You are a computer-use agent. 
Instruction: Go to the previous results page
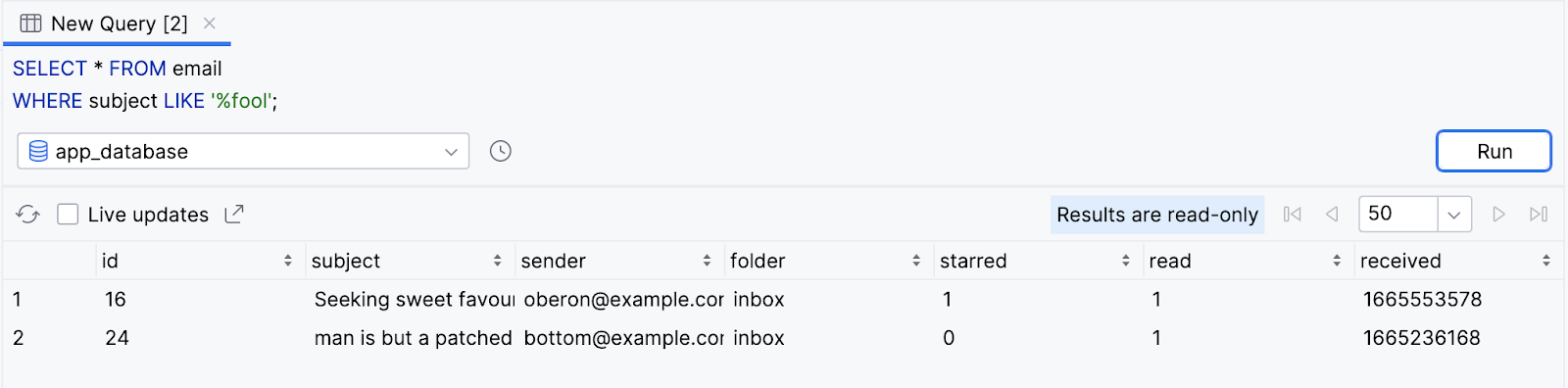click(x=1332, y=214)
